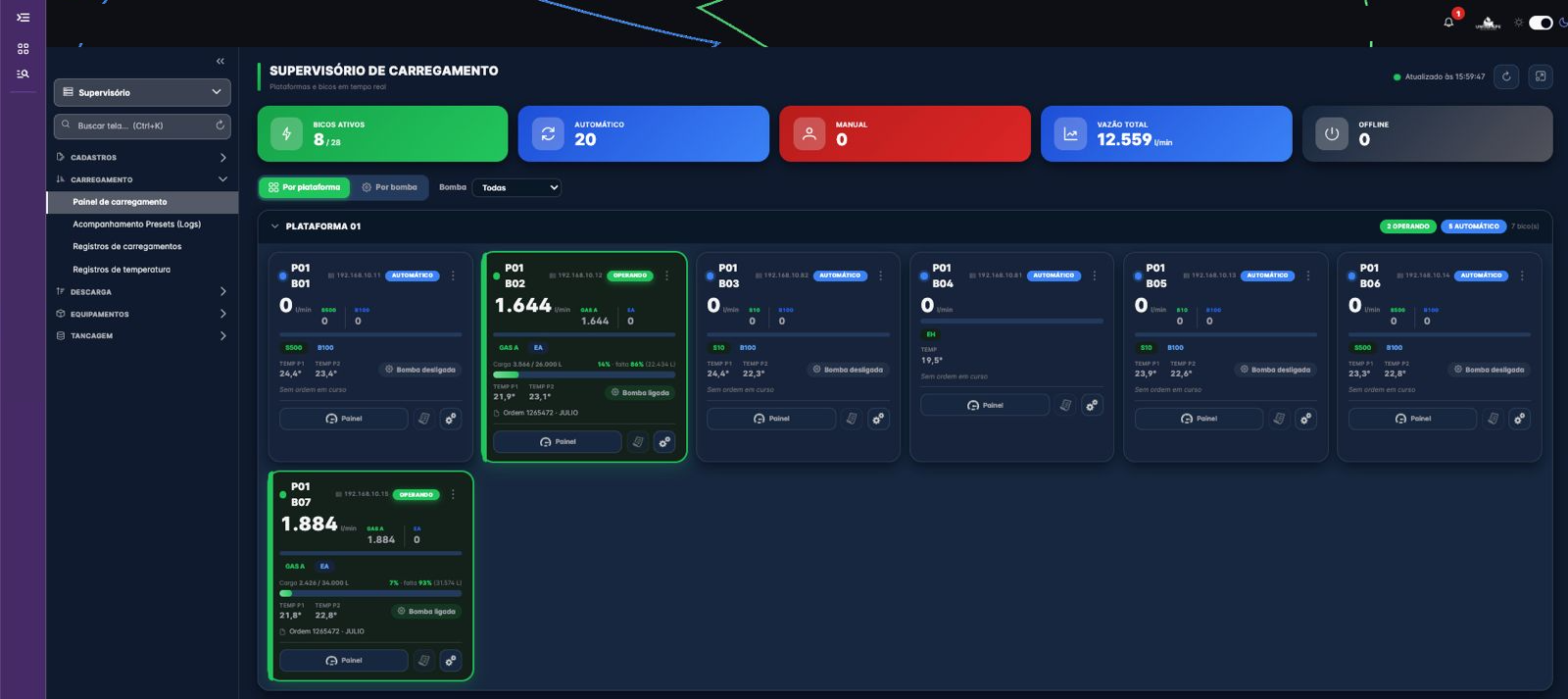Switch view to Por bomba
1568x699 pixels.
(x=389, y=187)
